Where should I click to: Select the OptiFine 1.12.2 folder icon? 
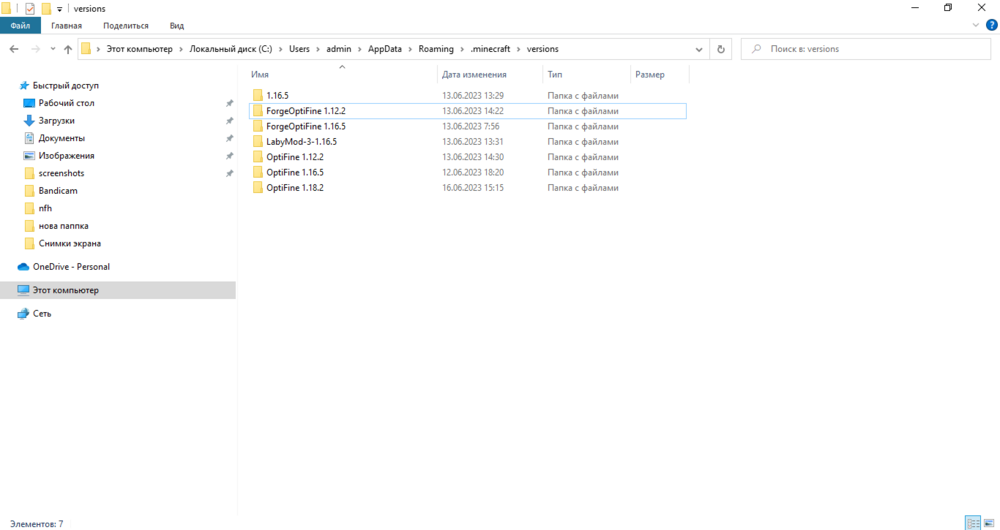click(258, 157)
